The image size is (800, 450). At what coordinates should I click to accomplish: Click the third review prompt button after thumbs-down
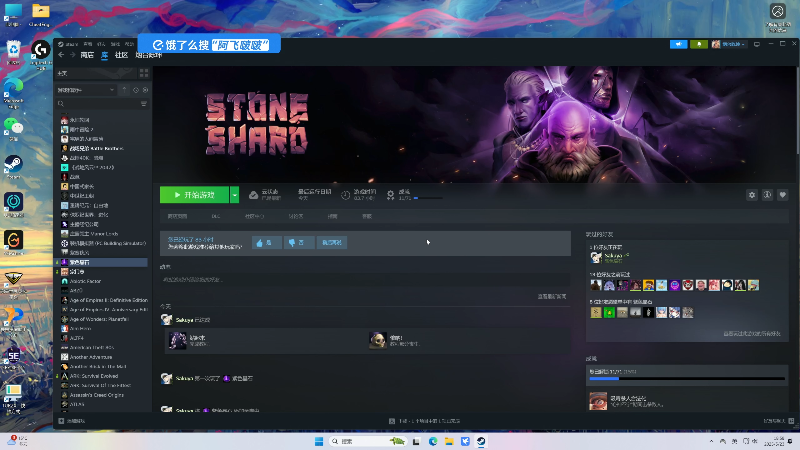tap(332, 243)
